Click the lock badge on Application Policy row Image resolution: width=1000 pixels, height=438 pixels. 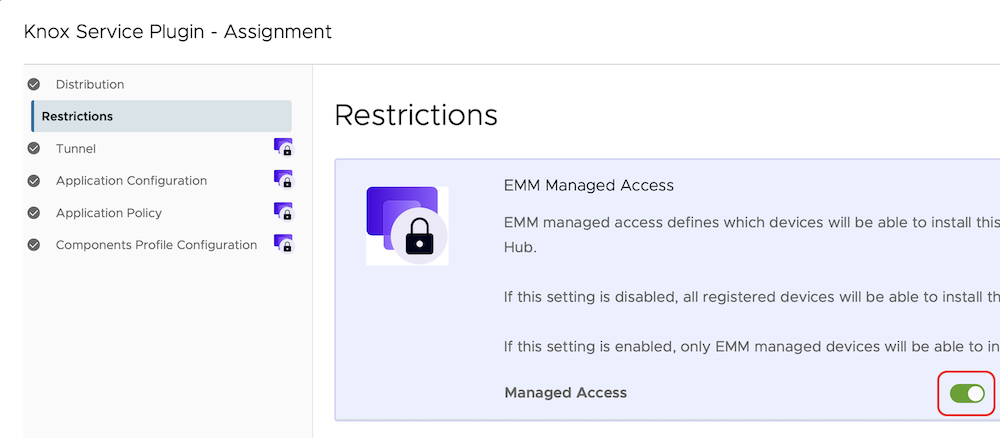point(283,212)
